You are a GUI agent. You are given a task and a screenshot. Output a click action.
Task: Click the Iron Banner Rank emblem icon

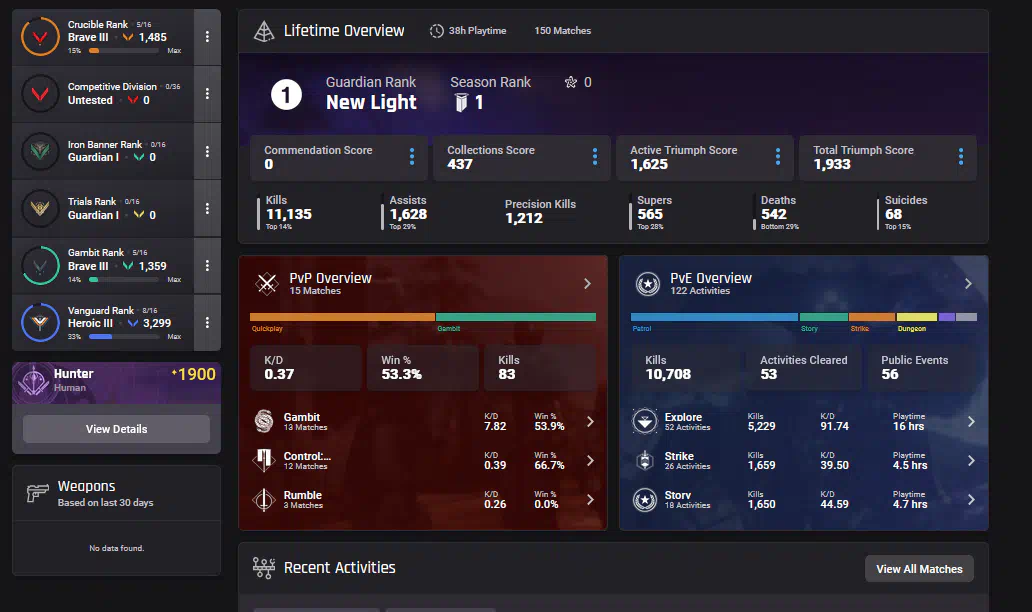coord(40,151)
